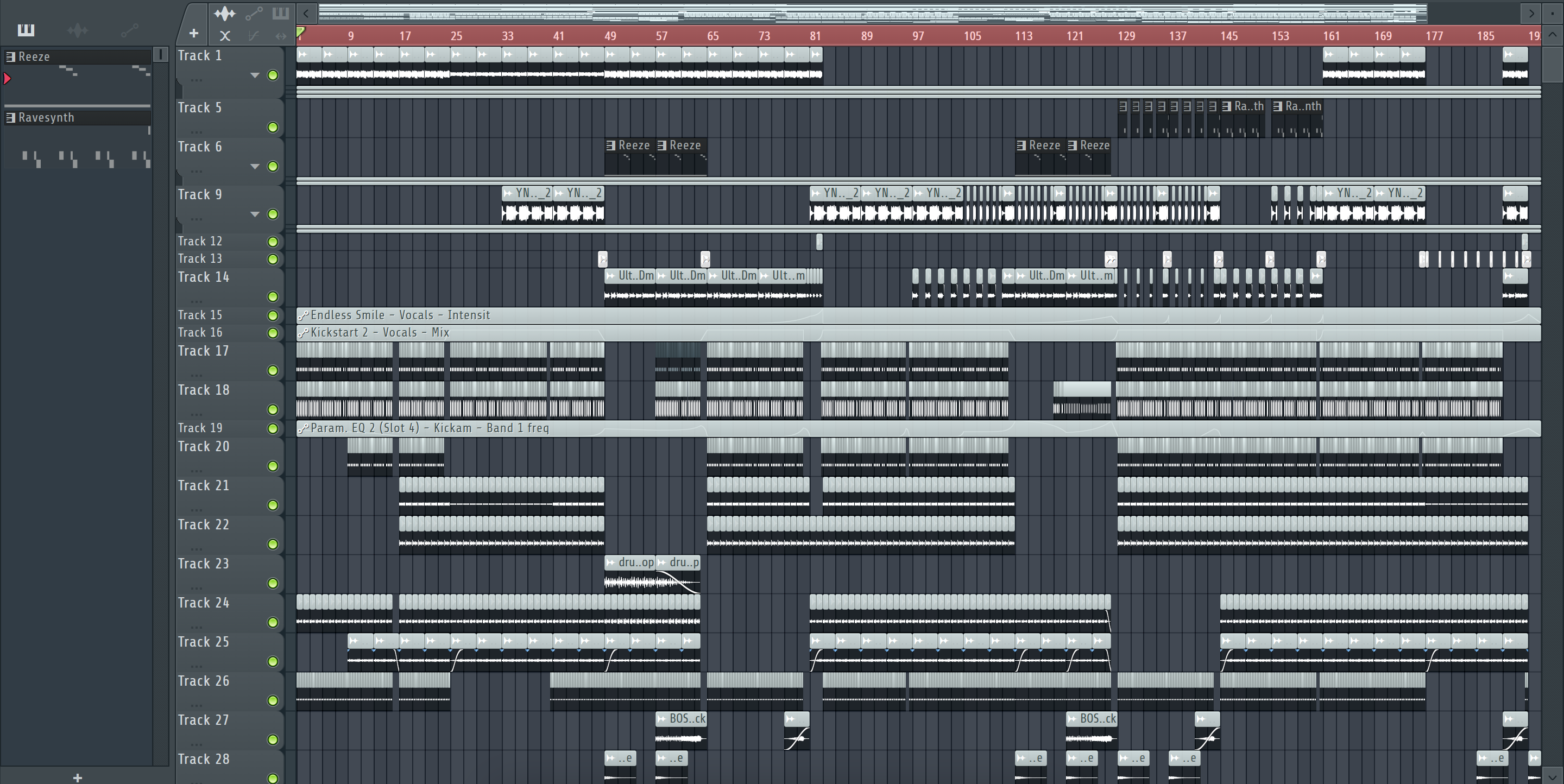The height and width of the screenshot is (784, 1564).
Task: Click the red arrow marker beside Reeze pattern
Action: coord(7,78)
